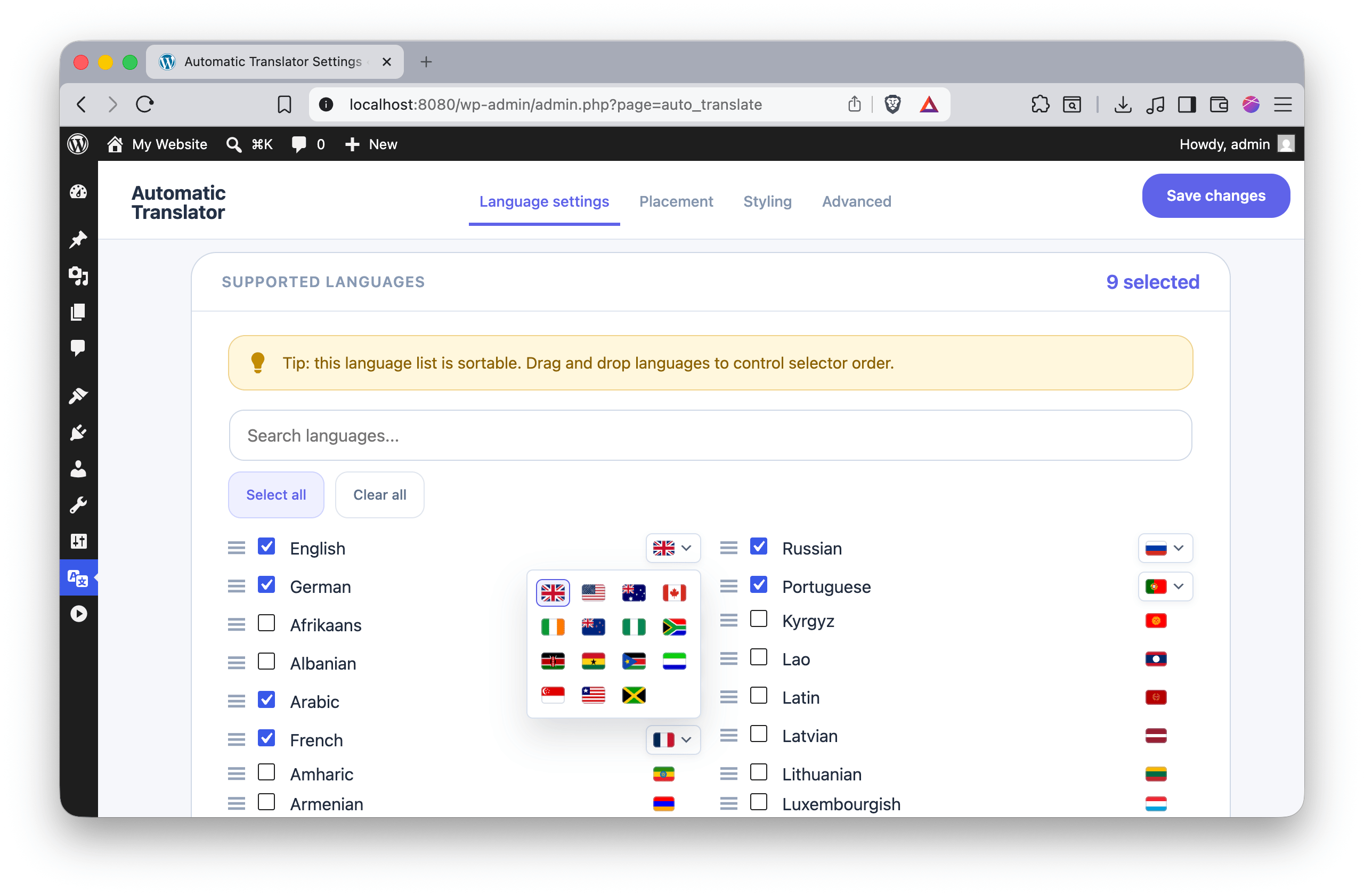Image resolution: width=1364 pixels, height=896 pixels.
Task: Open the French flag dropdown
Action: pos(673,741)
